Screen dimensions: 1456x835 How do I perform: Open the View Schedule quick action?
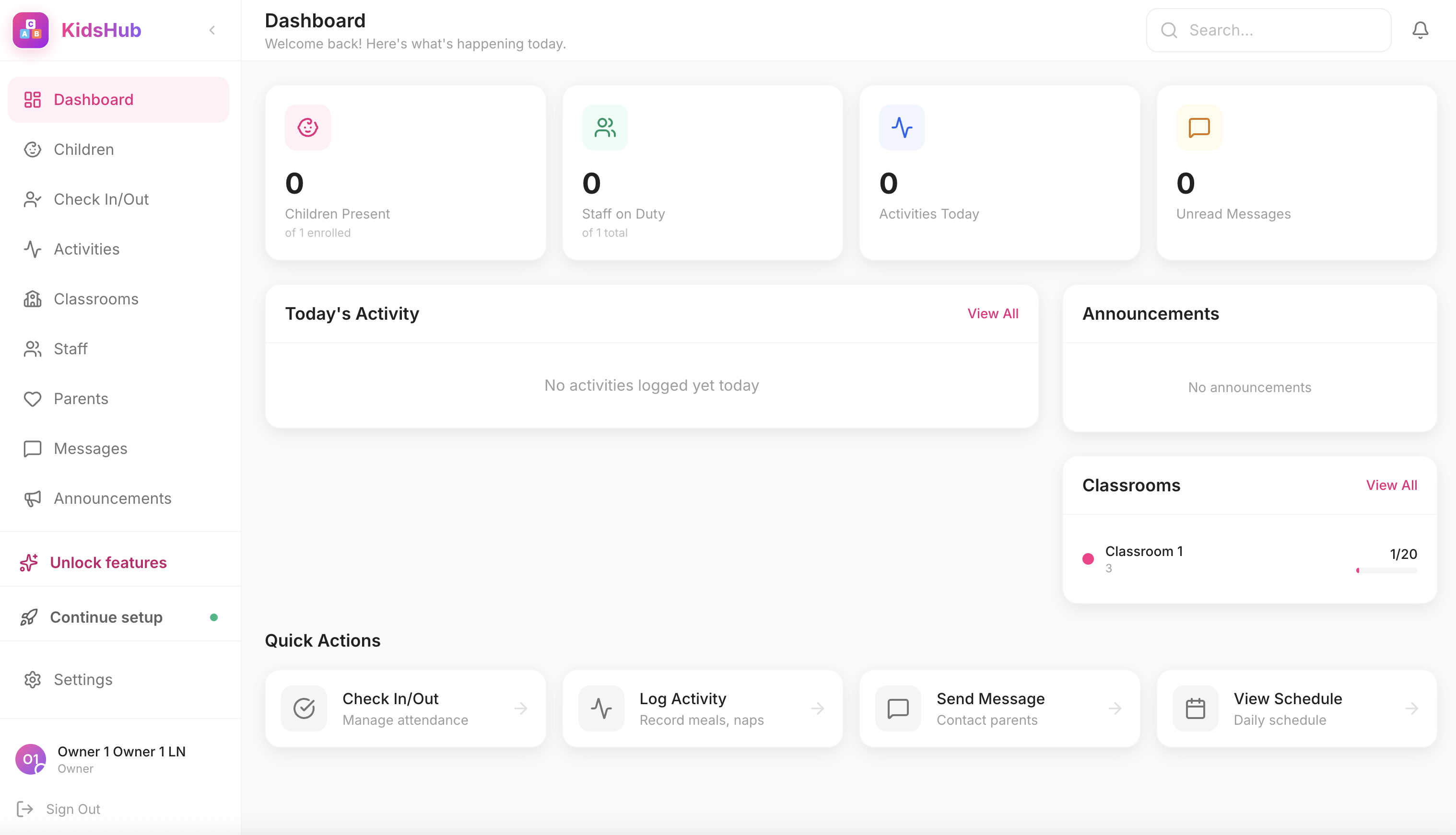pos(1297,709)
